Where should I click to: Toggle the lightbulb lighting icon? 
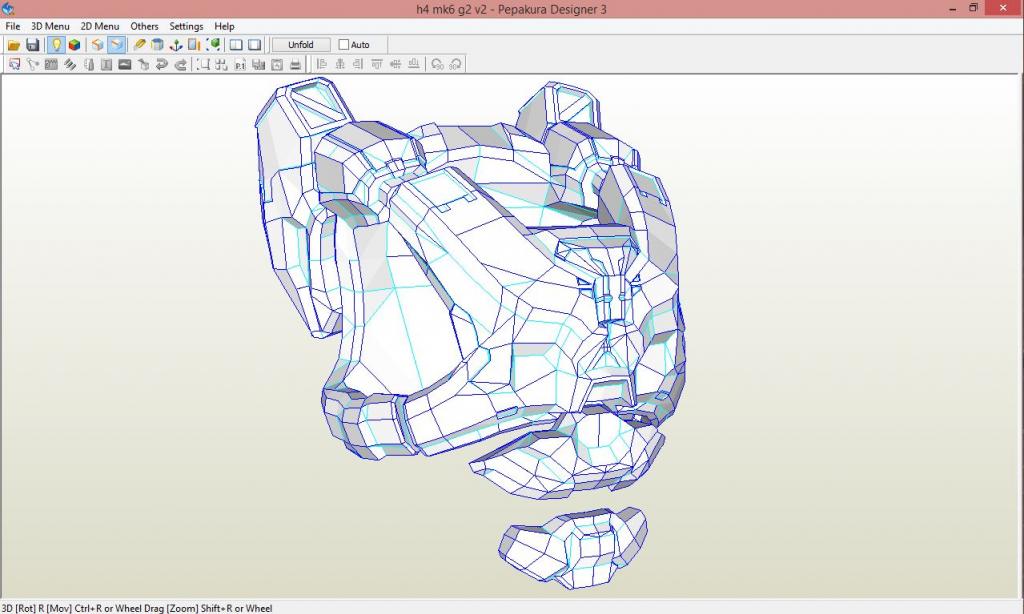tap(56, 45)
